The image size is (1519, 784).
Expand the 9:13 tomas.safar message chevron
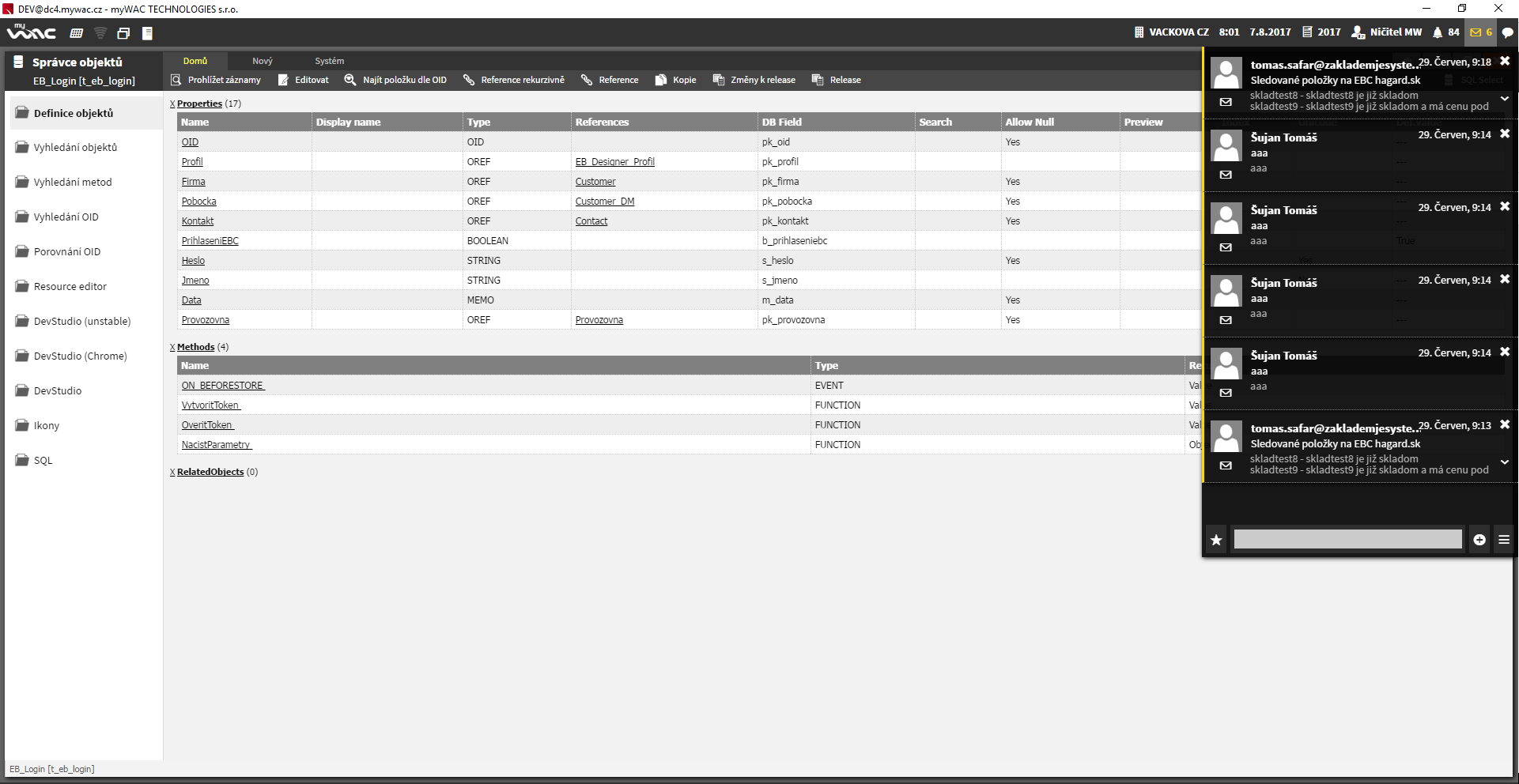(x=1505, y=462)
